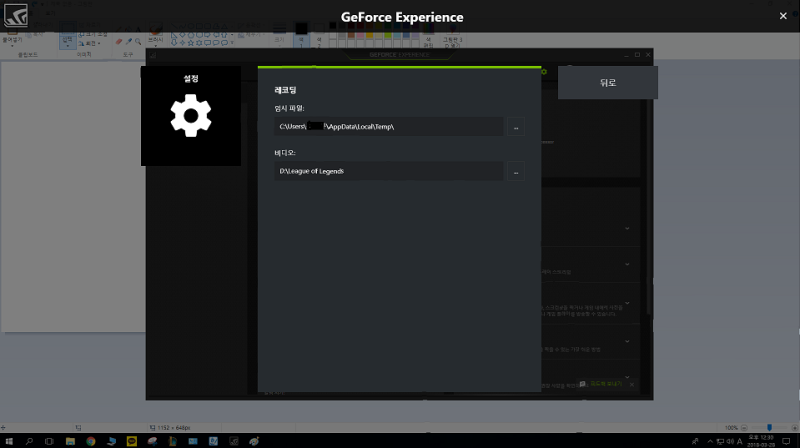The width and height of the screenshot is (800, 448).
Task: Maximize the GeForce Experience window
Action: pos(637,55)
